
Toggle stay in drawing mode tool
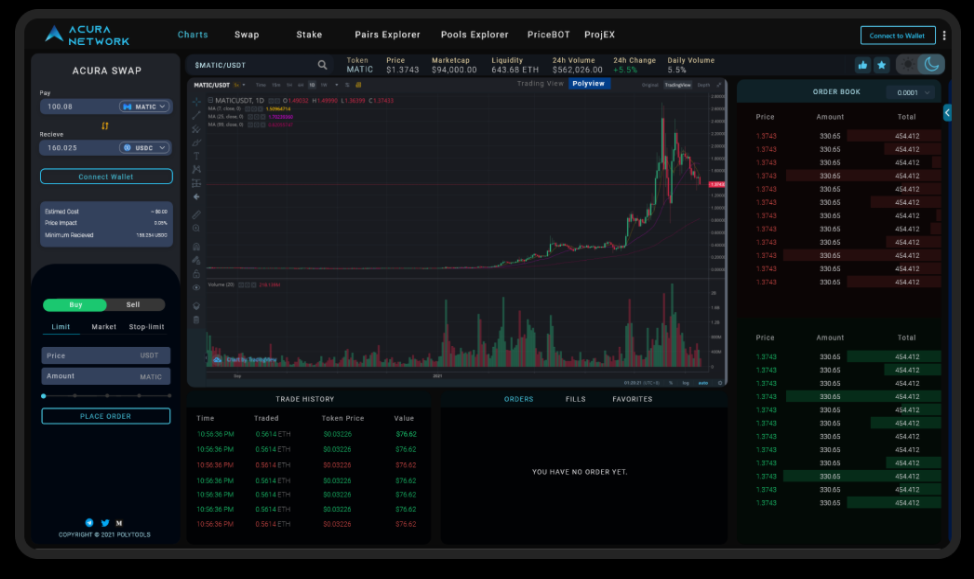pos(196,260)
